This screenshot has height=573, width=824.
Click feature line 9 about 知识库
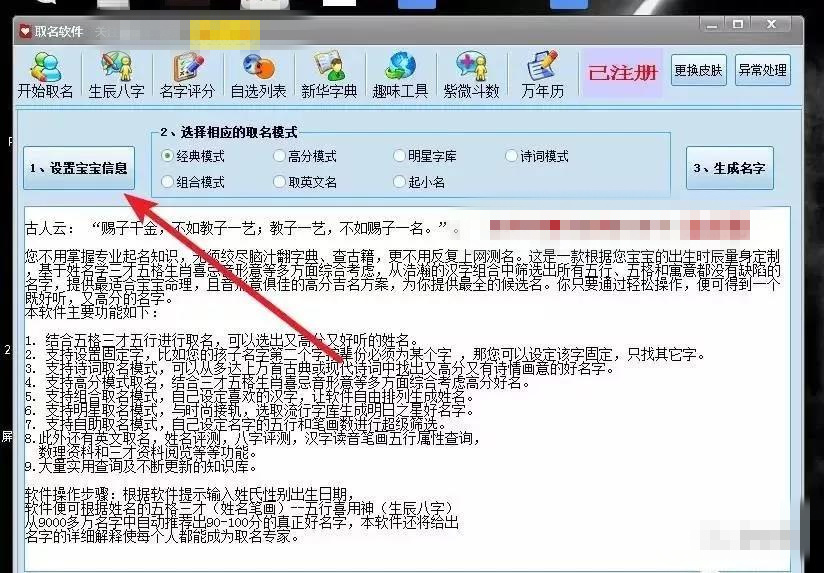point(141,466)
